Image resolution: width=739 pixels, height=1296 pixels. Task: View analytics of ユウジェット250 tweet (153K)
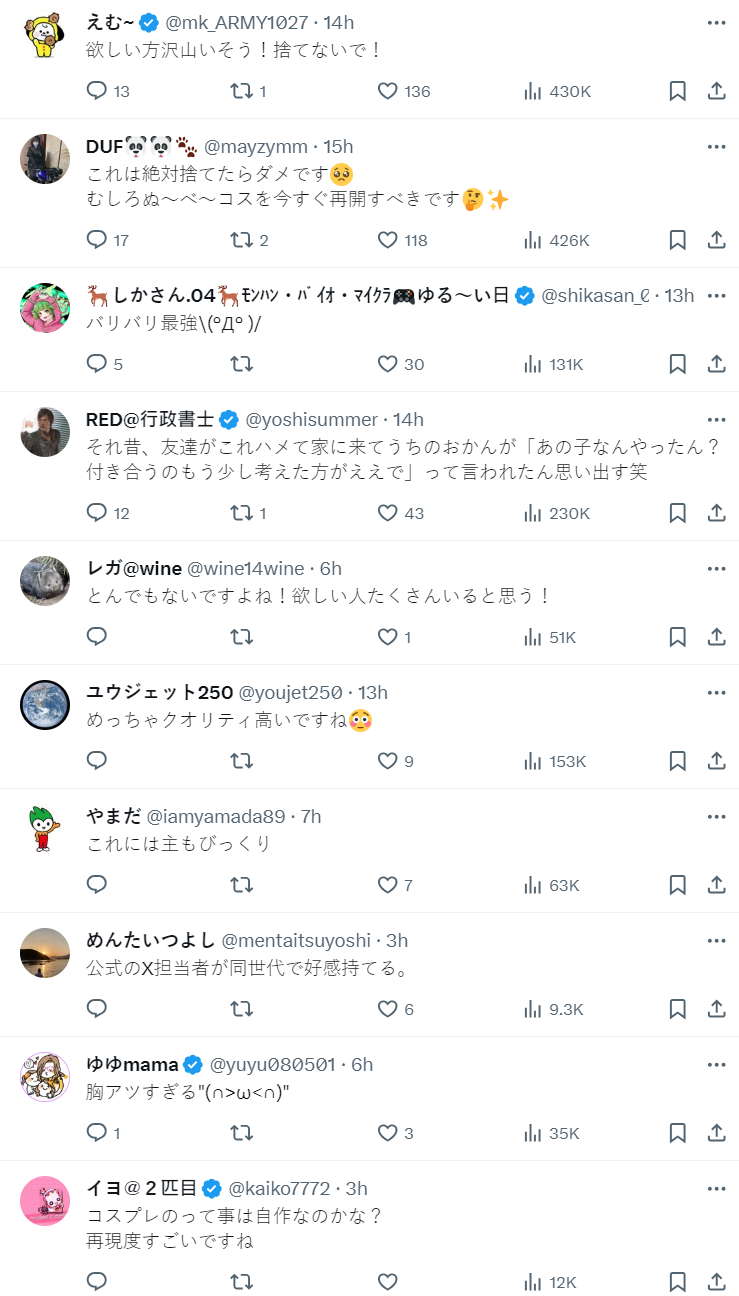click(556, 761)
